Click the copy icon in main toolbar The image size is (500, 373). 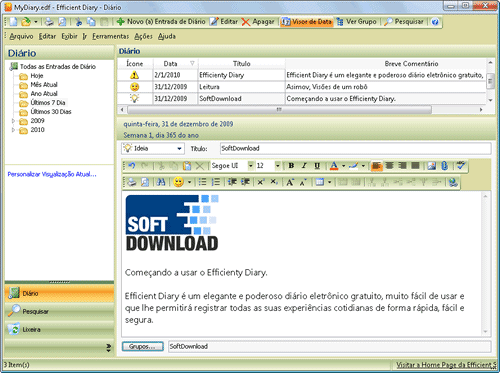pos(91,22)
